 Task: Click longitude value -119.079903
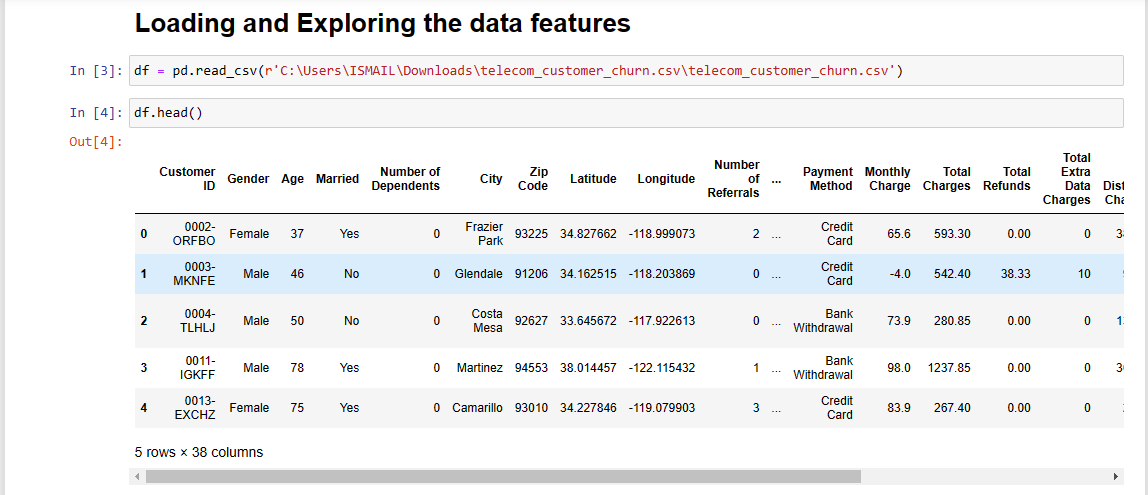pyautogui.click(x=662, y=408)
